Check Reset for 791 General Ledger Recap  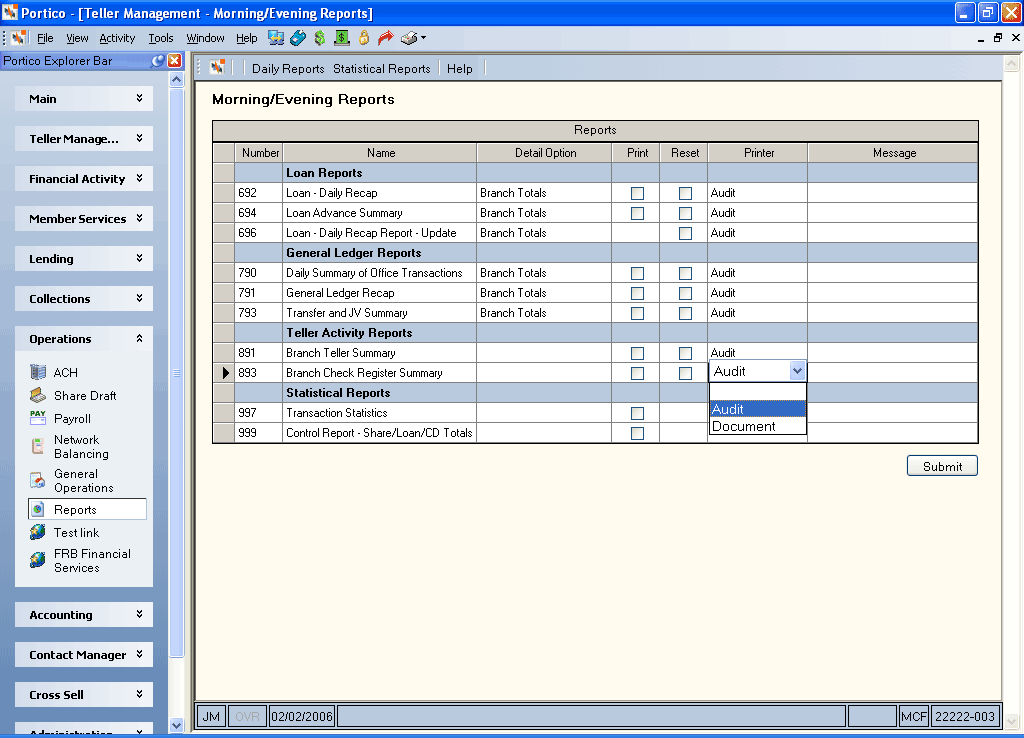tap(685, 293)
